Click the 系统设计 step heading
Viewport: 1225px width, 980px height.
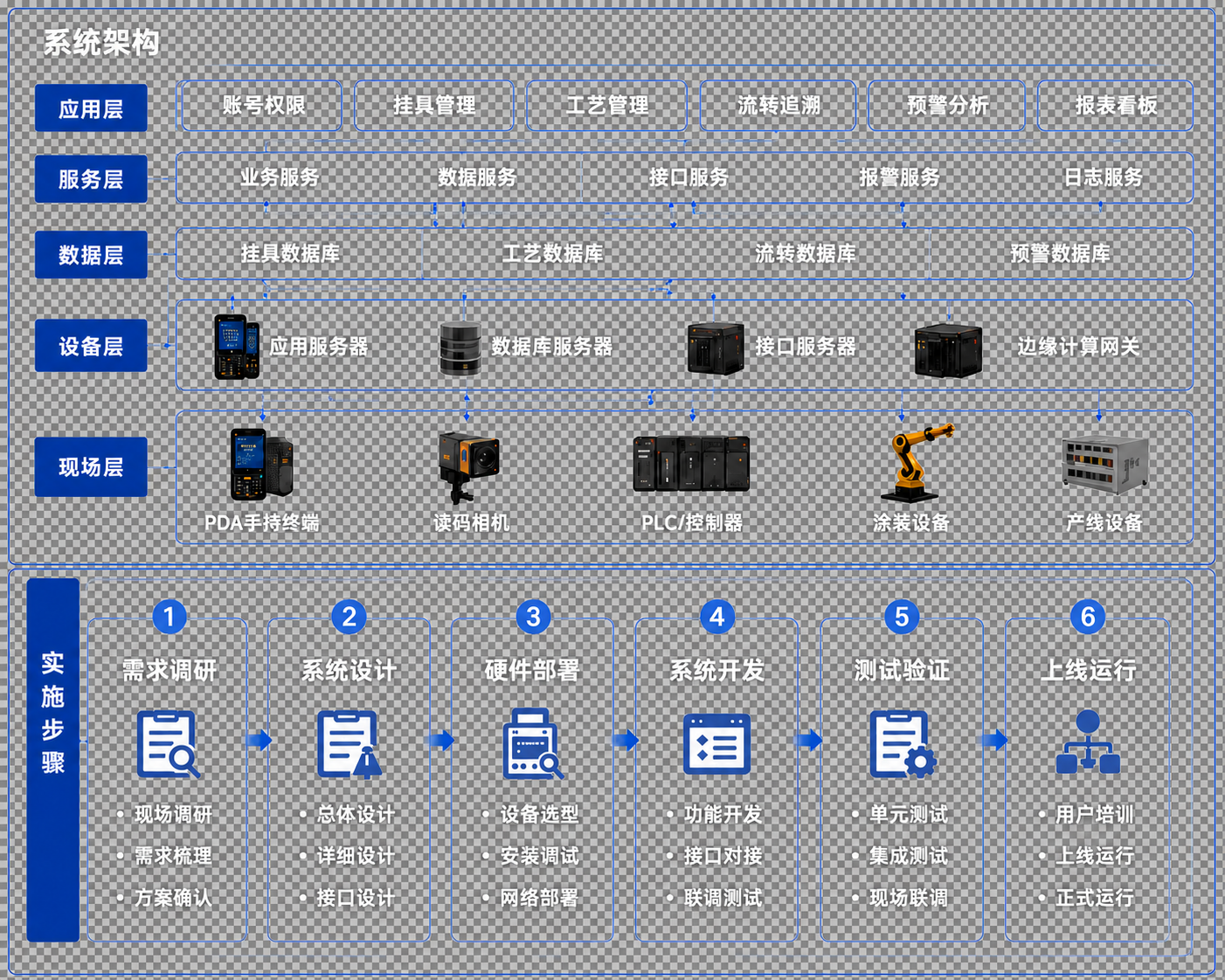point(349,671)
